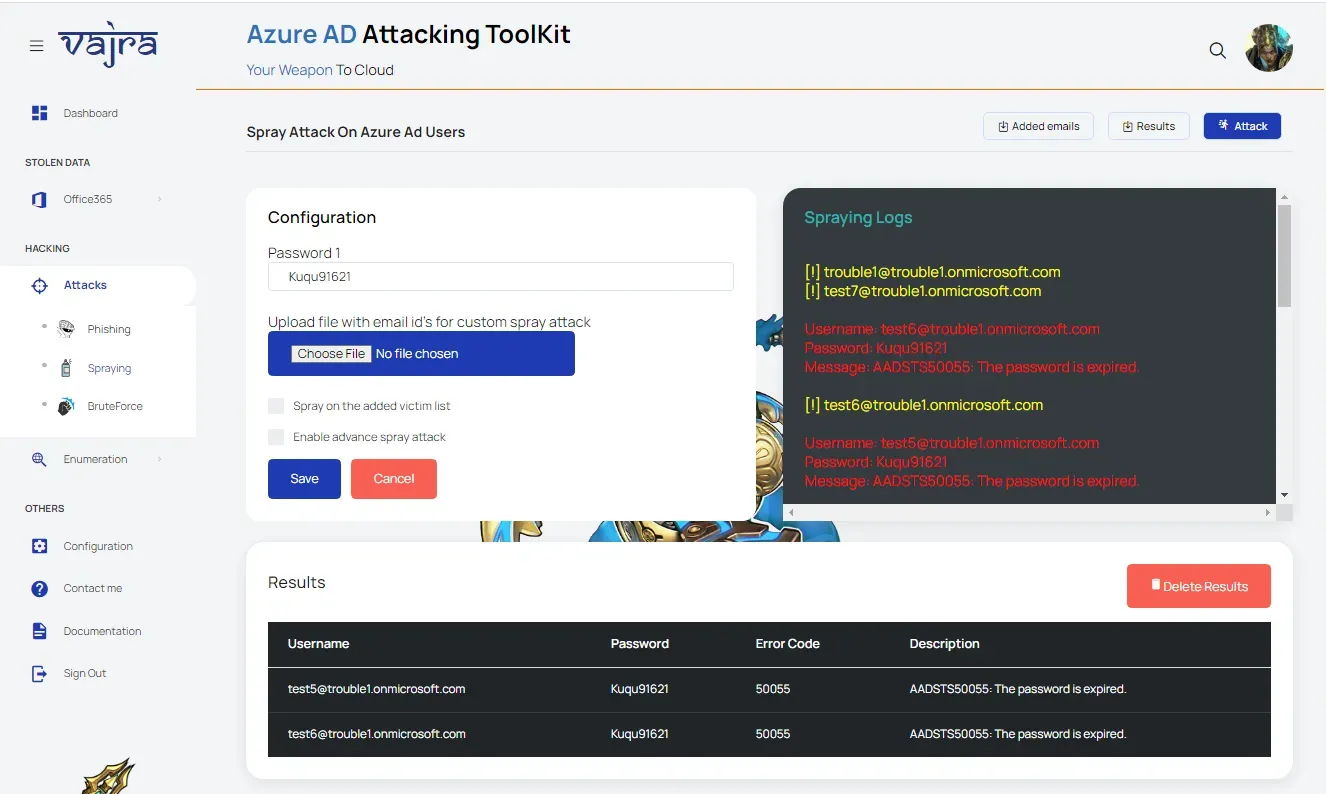Open the search magnifier icon
The image size is (1326, 794).
1217,50
